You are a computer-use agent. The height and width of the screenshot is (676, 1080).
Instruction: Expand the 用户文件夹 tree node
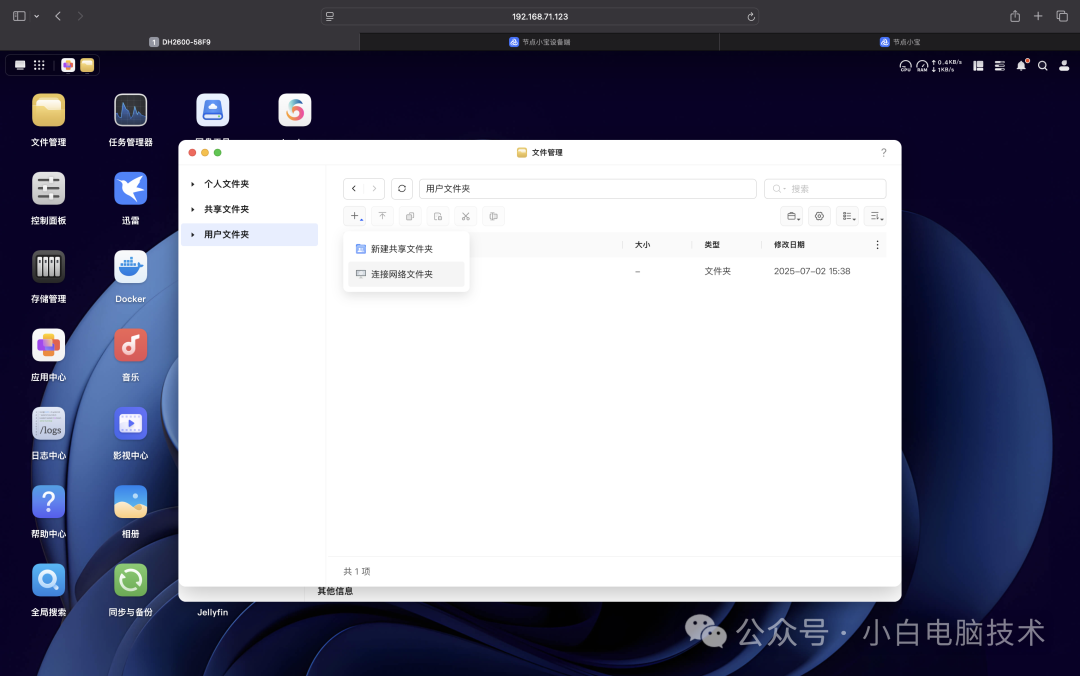(x=193, y=235)
